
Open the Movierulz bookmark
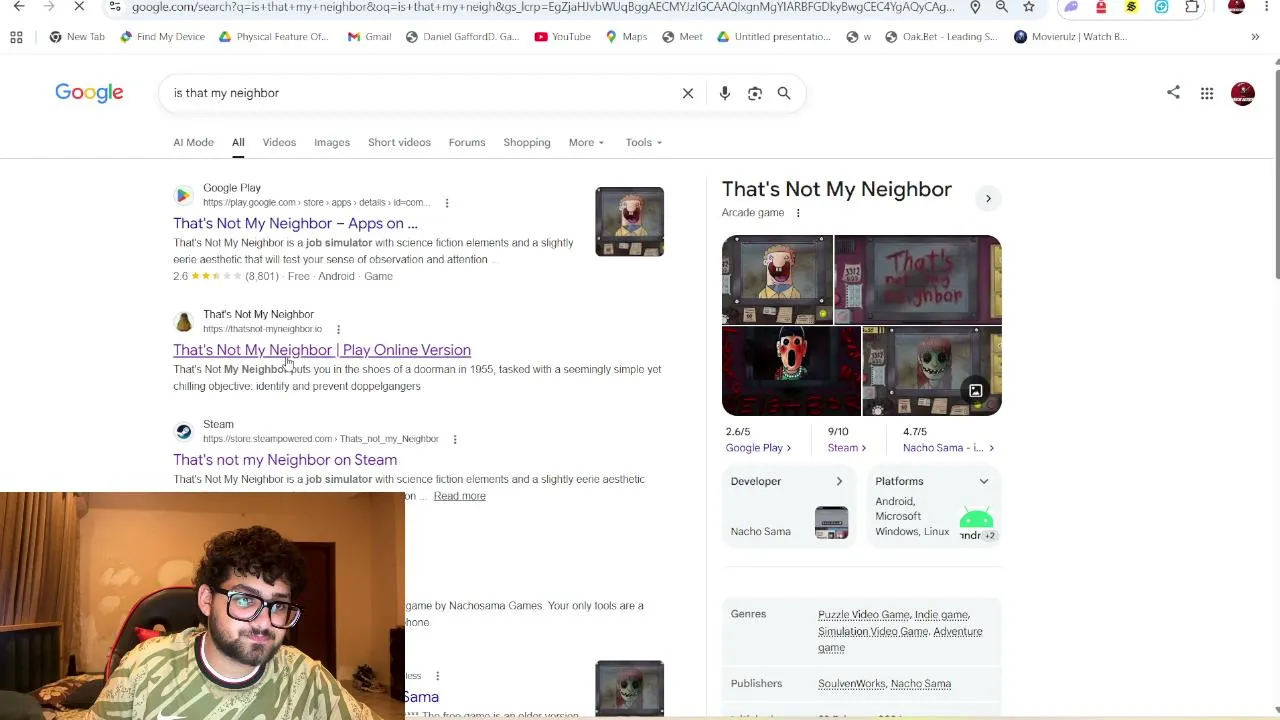click(x=1070, y=37)
